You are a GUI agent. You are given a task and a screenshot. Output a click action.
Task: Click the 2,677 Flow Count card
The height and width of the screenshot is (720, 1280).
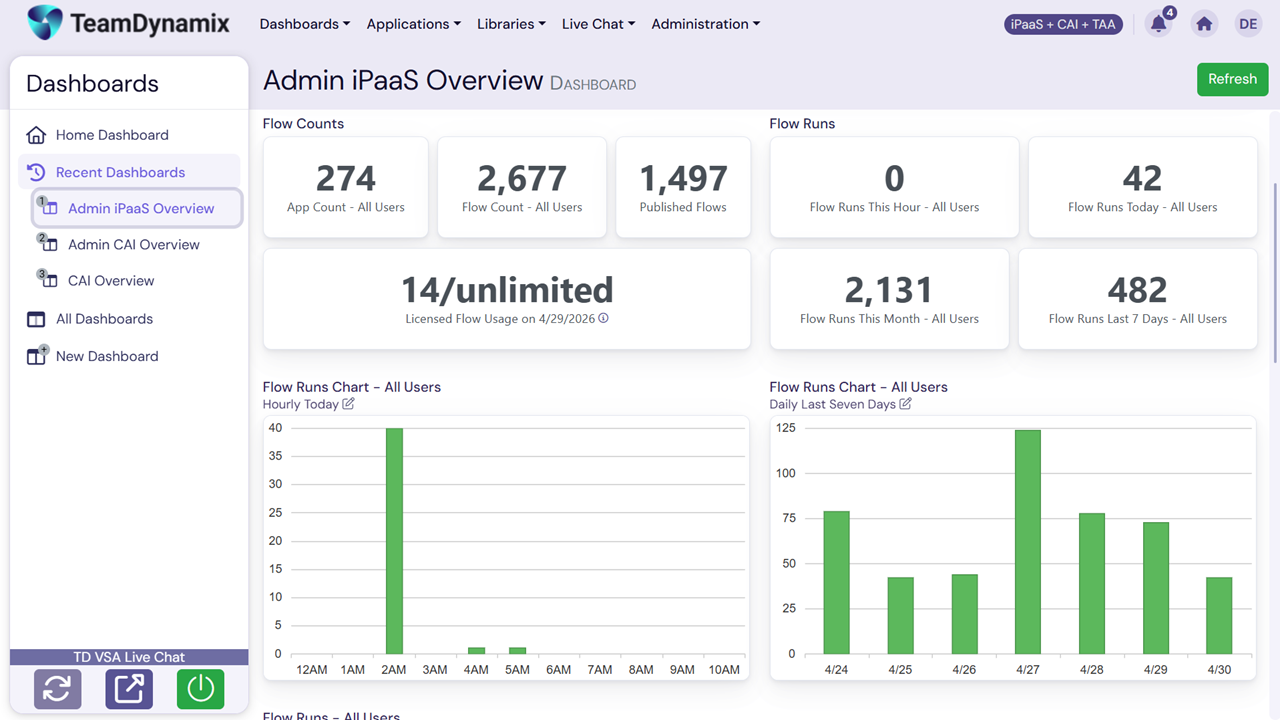[522, 187]
